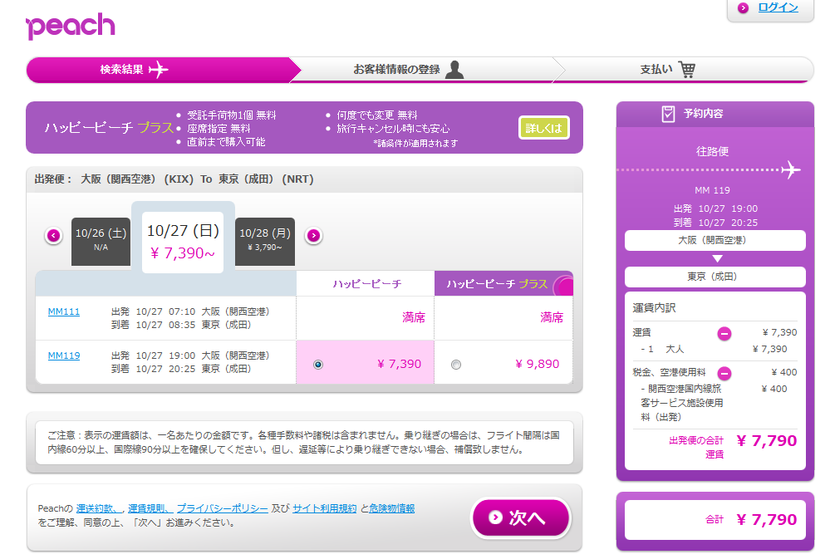Open the 運送約款 link
The height and width of the screenshot is (559, 830).
click(x=98, y=509)
